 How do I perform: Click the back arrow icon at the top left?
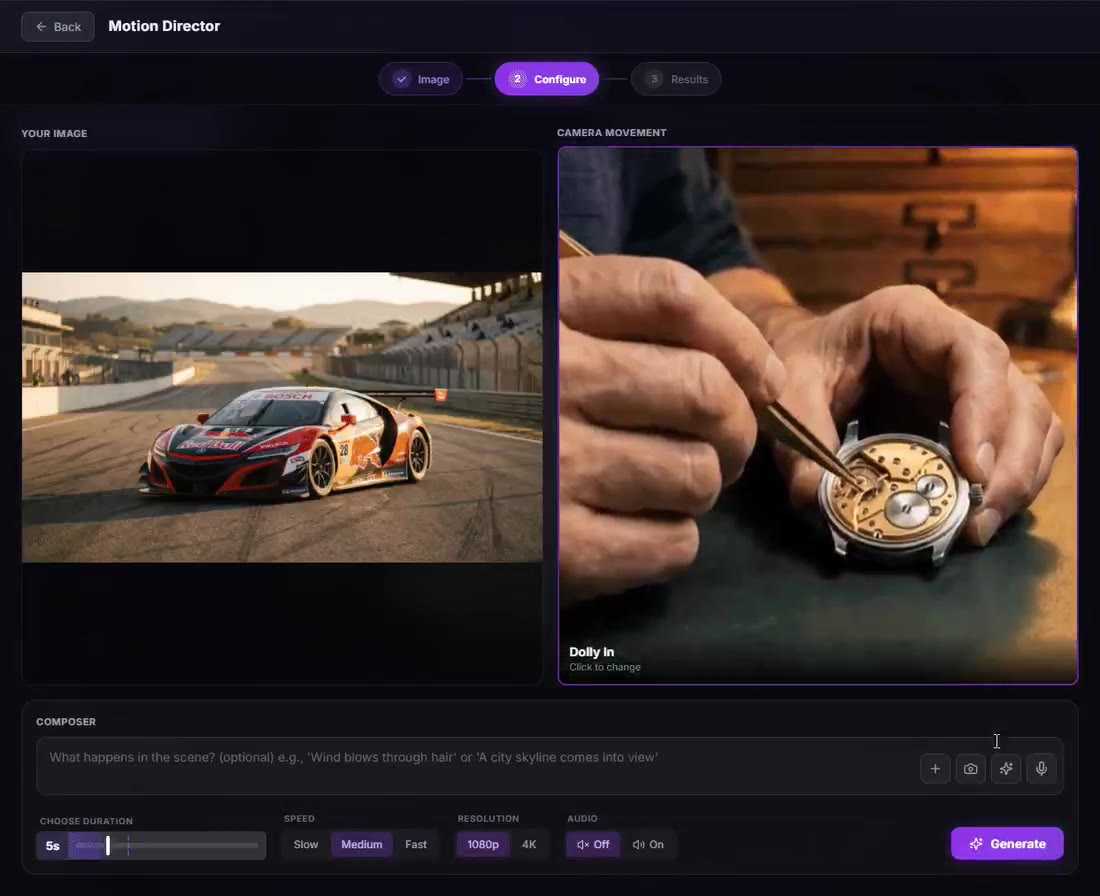41,27
